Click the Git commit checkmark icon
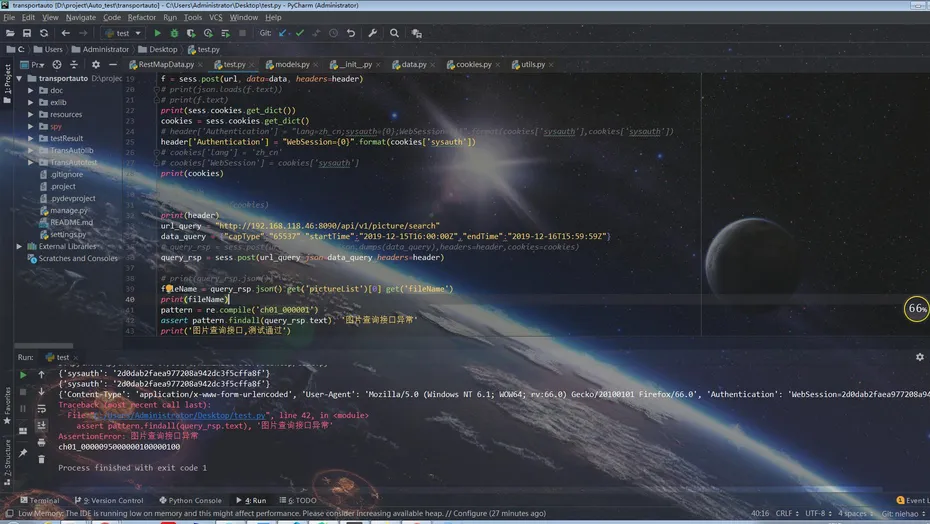930x524 pixels. coord(300,33)
